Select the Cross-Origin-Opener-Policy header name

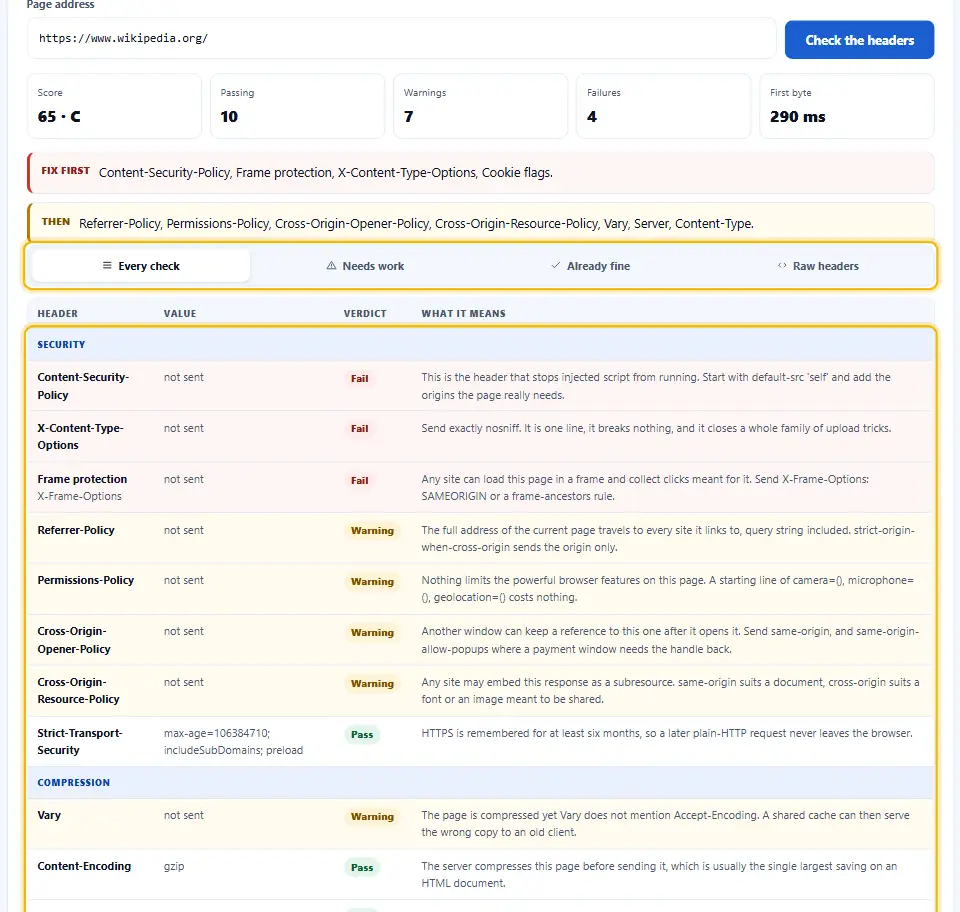pos(74,640)
